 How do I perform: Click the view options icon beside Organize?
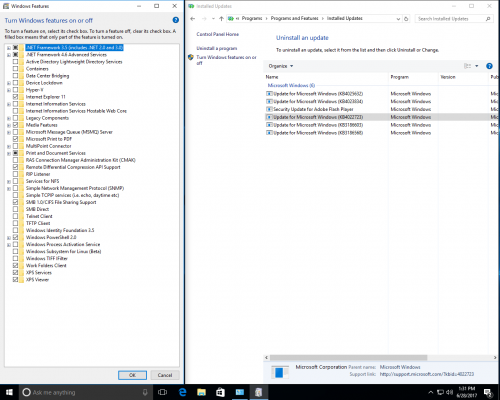tap(467, 66)
